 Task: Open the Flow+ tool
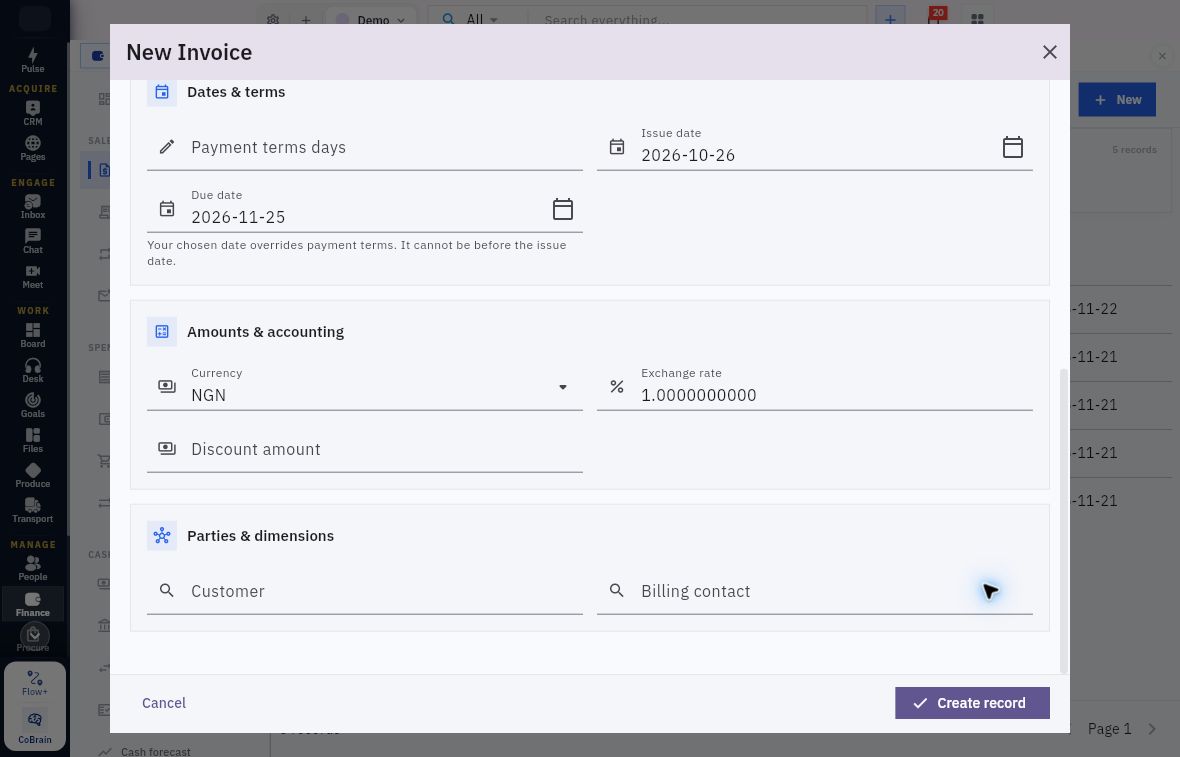(35, 683)
